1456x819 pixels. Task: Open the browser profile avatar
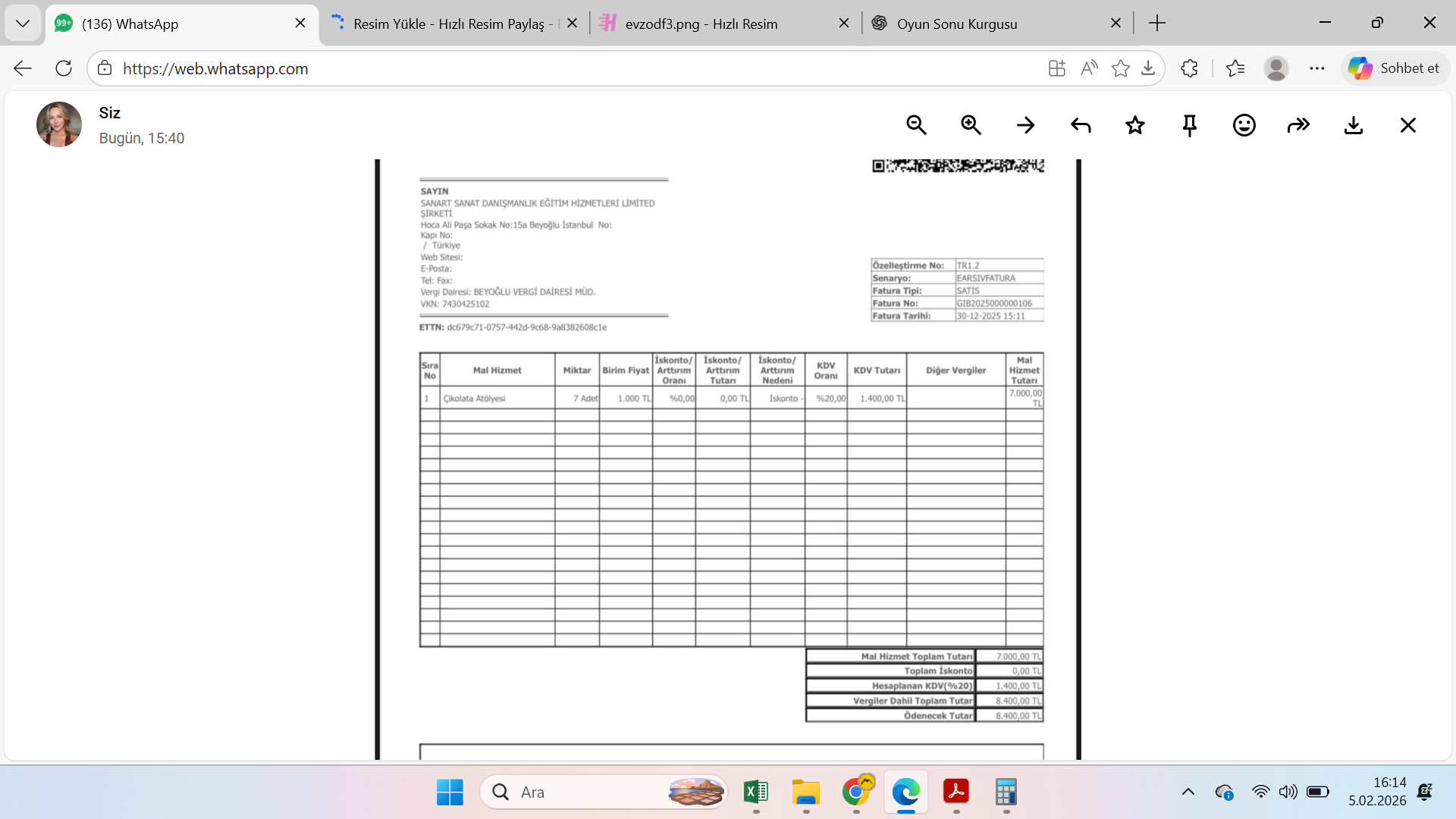pyautogui.click(x=1276, y=68)
